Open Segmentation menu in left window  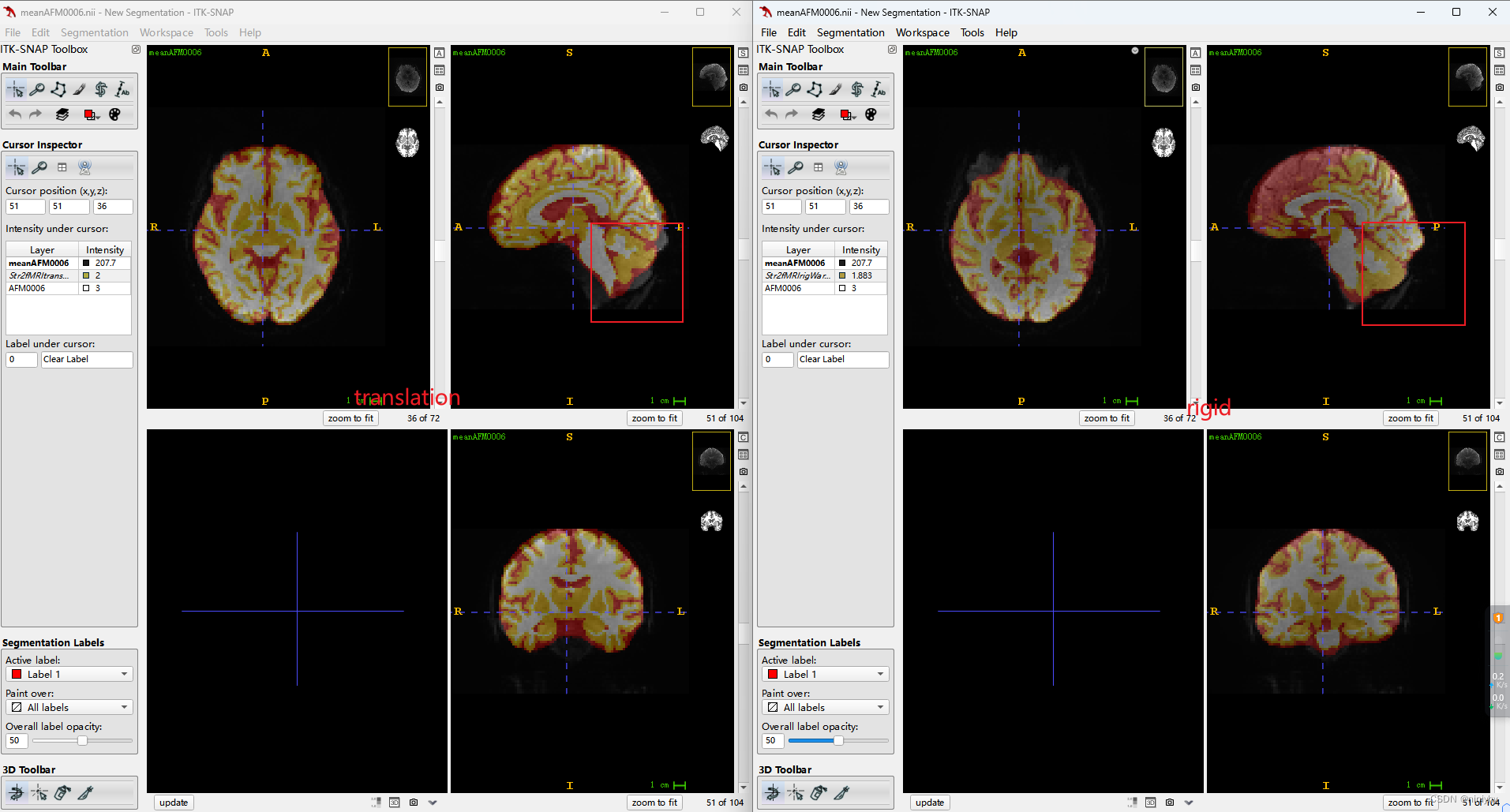pyautogui.click(x=94, y=32)
